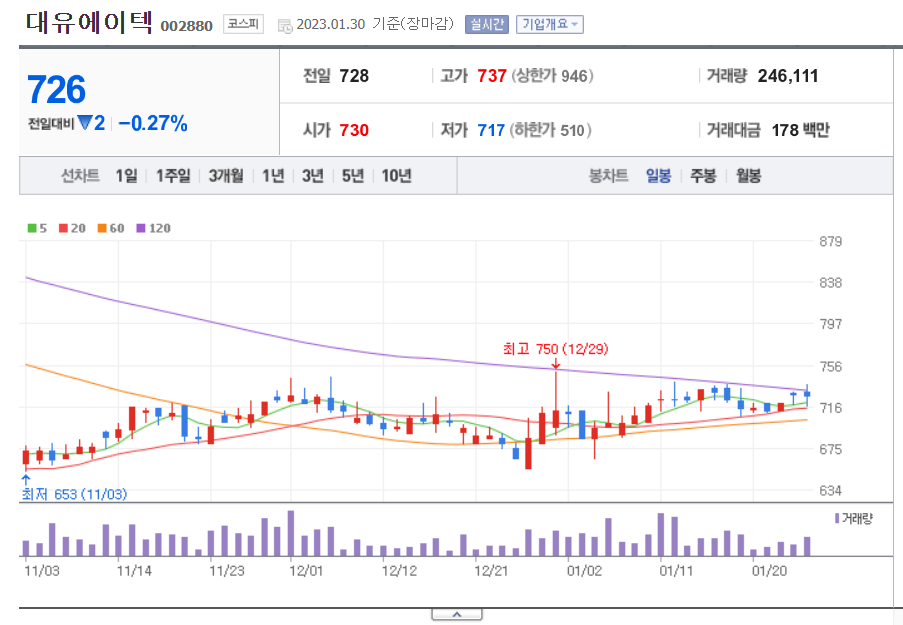Image resolution: width=903 pixels, height=625 pixels.
Task: Click the green 5-day moving average legend
Action: pos(37,228)
